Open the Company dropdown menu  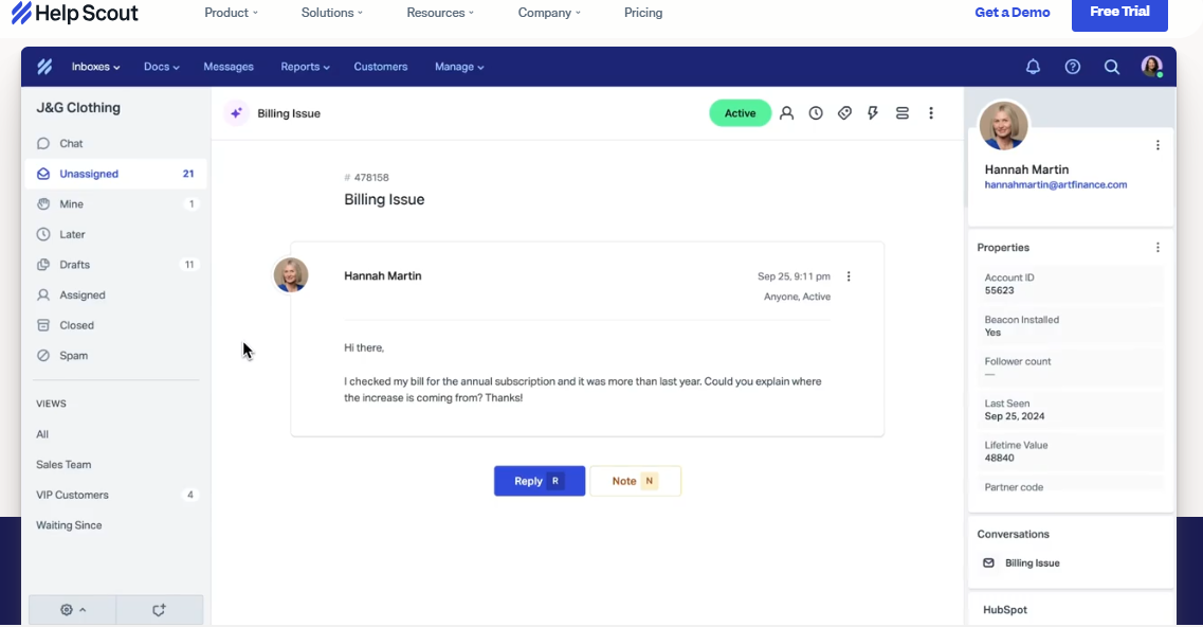point(548,13)
